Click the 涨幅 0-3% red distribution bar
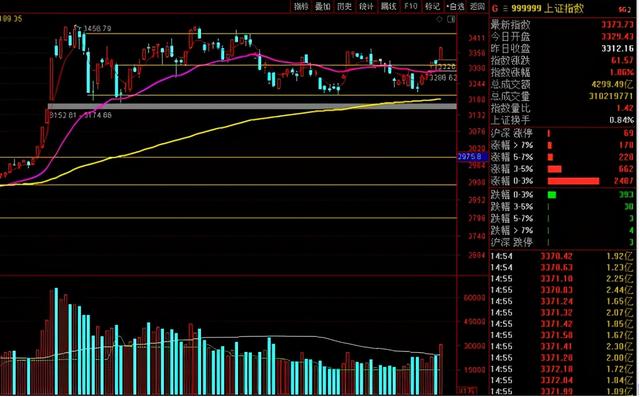The width and height of the screenshot is (640, 397). 573,181
